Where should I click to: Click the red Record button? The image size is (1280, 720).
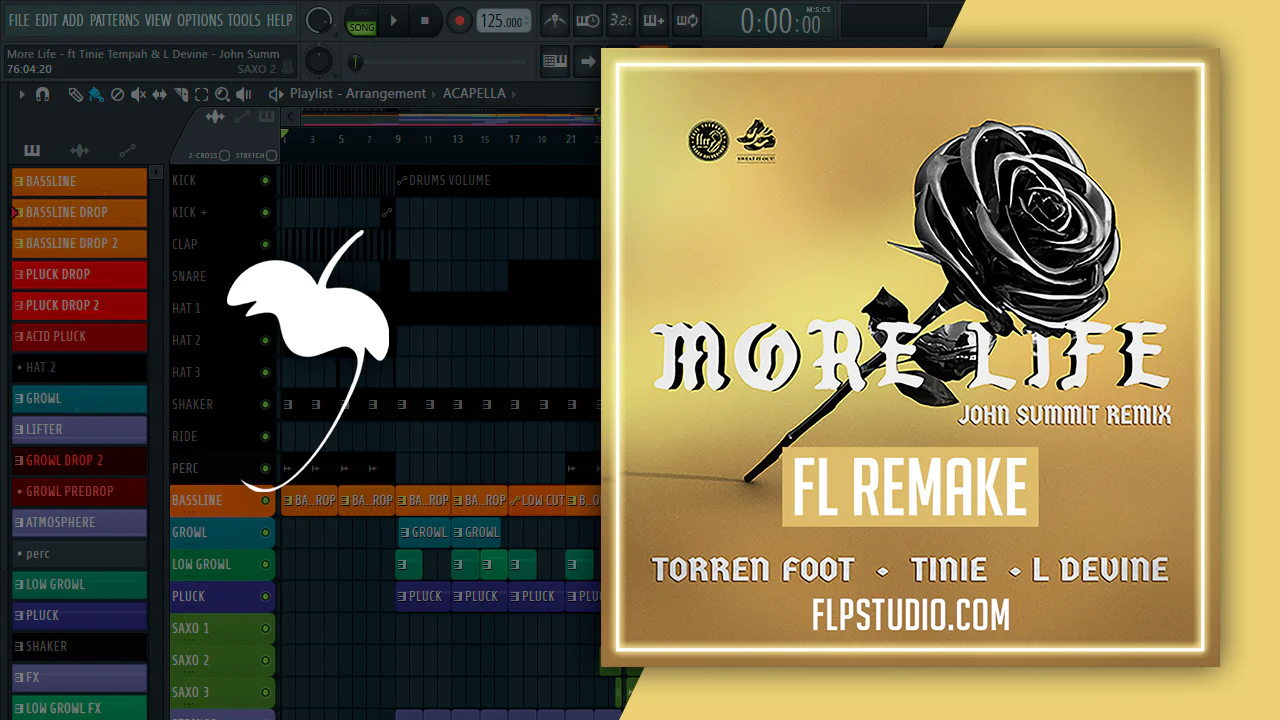pyautogui.click(x=459, y=20)
